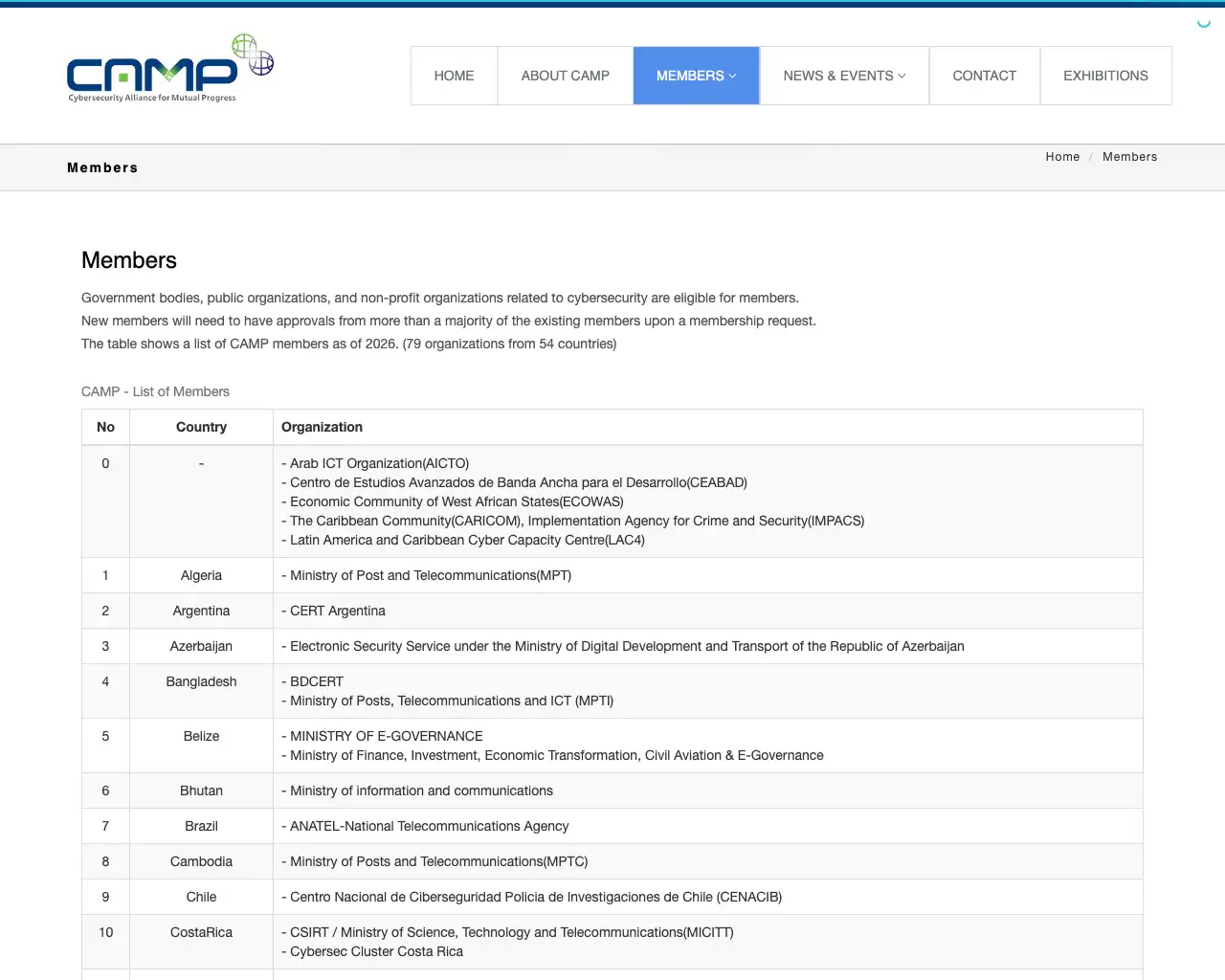The image size is (1225, 980).
Task: Select the 'Arab ICT Organization(AICTO)' entry
Action: pyautogui.click(x=375, y=463)
